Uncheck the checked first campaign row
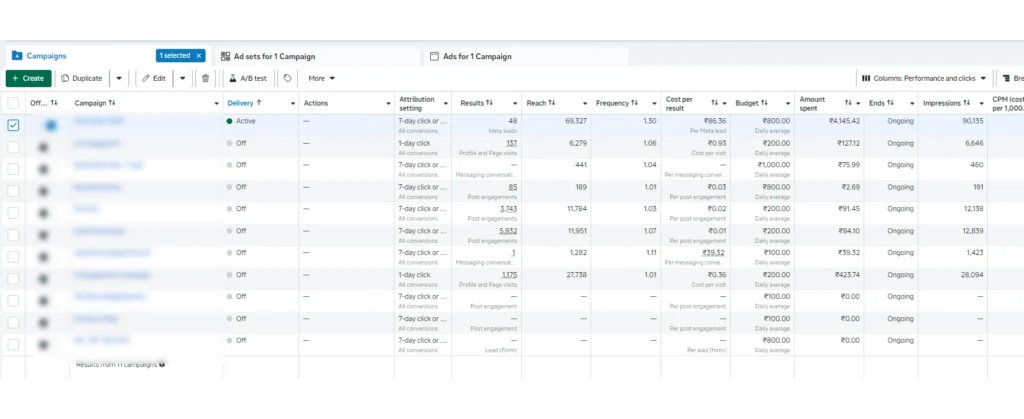The width and height of the screenshot is (1024, 419). [x=13, y=125]
